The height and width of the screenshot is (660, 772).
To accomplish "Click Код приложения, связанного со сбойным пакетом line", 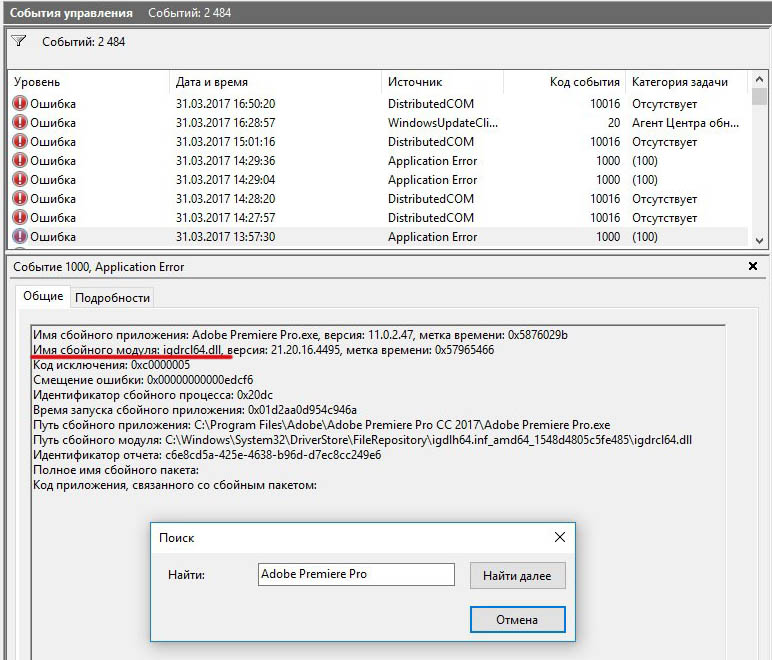I will pyautogui.click(x=175, y=485).
